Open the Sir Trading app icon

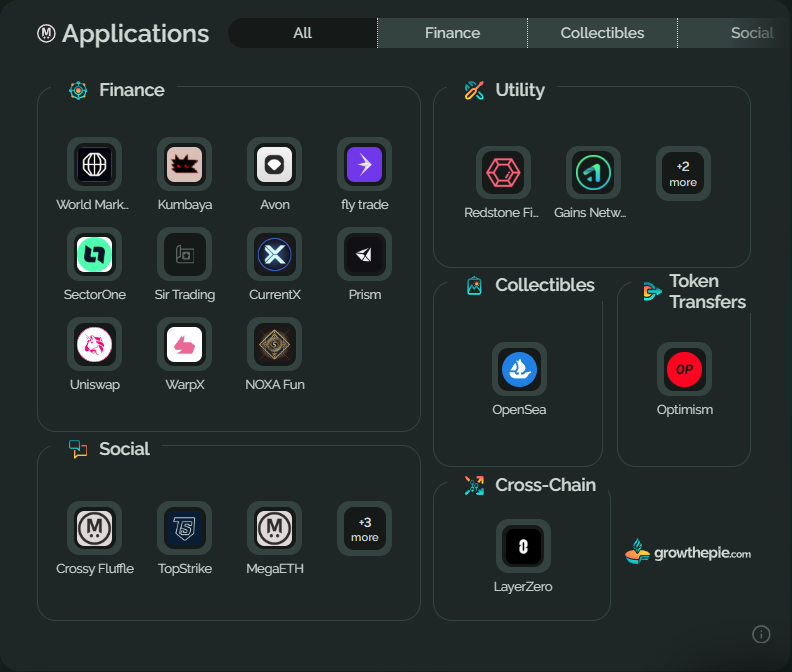tap(184, 254)
